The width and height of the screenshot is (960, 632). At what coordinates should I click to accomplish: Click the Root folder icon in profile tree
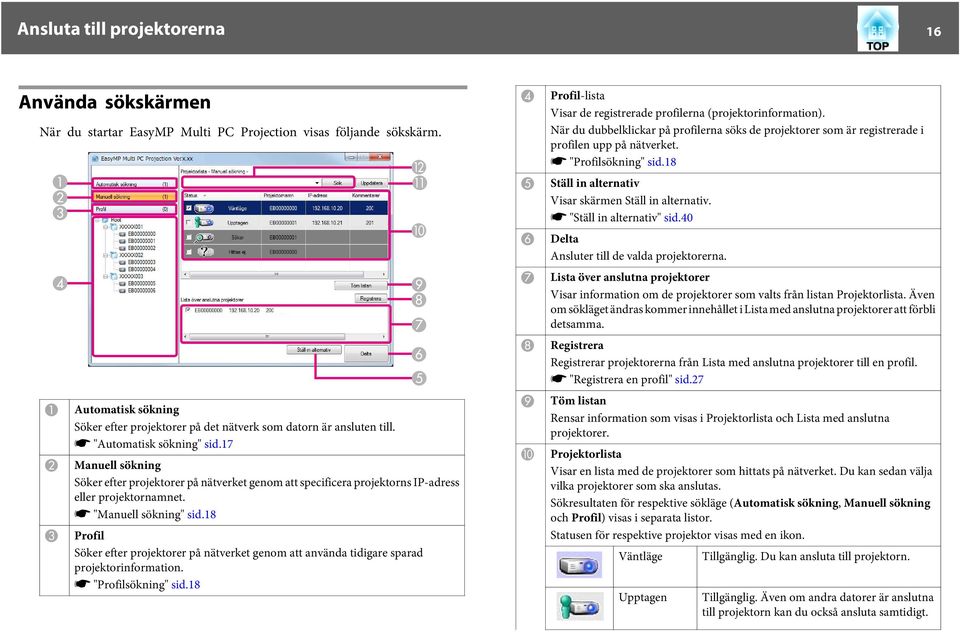(105, 220)
